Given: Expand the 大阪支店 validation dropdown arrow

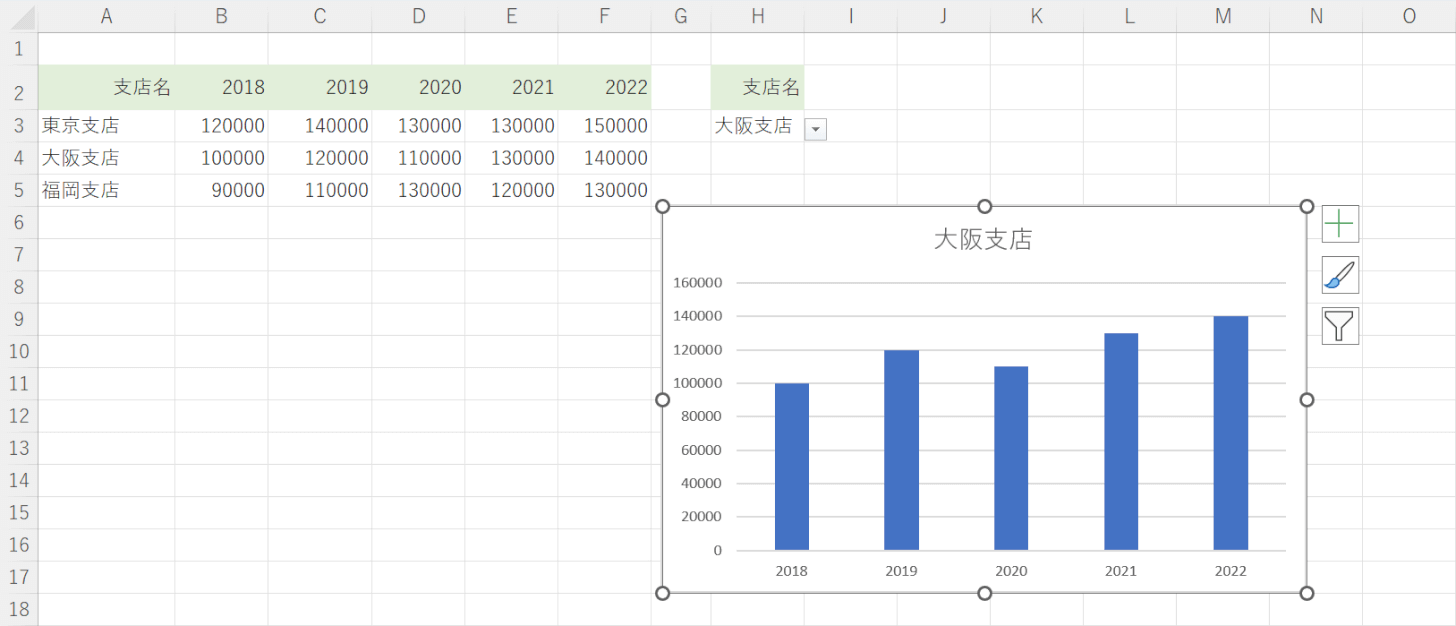Looking at the screenshot, I should 816,129.
